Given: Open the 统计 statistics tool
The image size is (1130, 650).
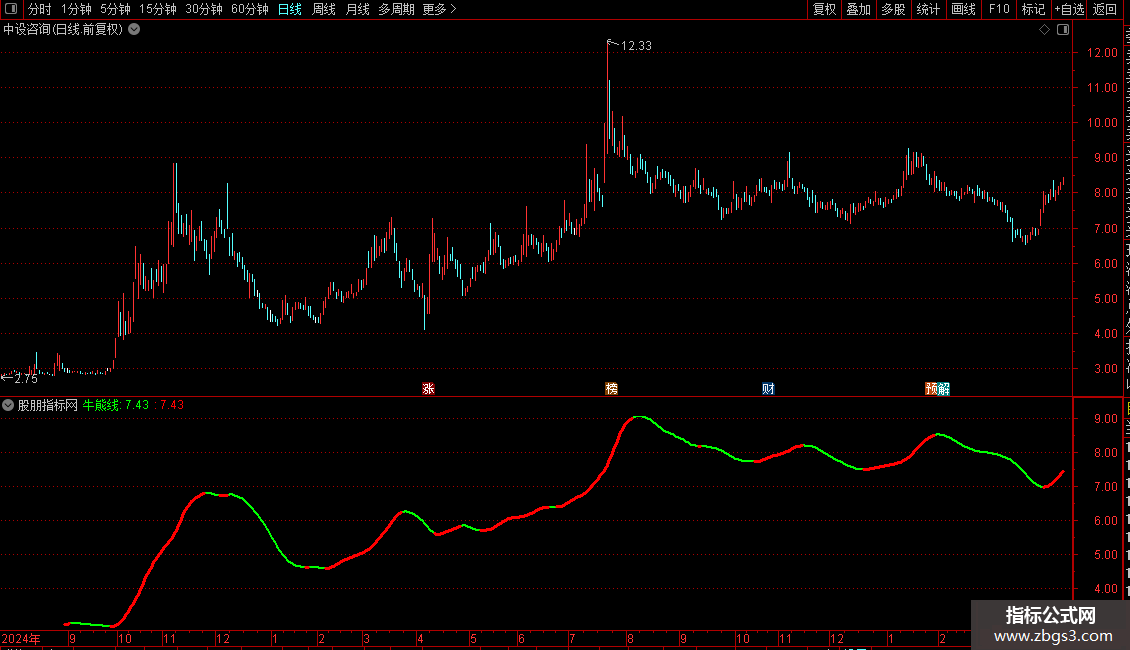Looking at the screenshot, I should click(927, 9).
